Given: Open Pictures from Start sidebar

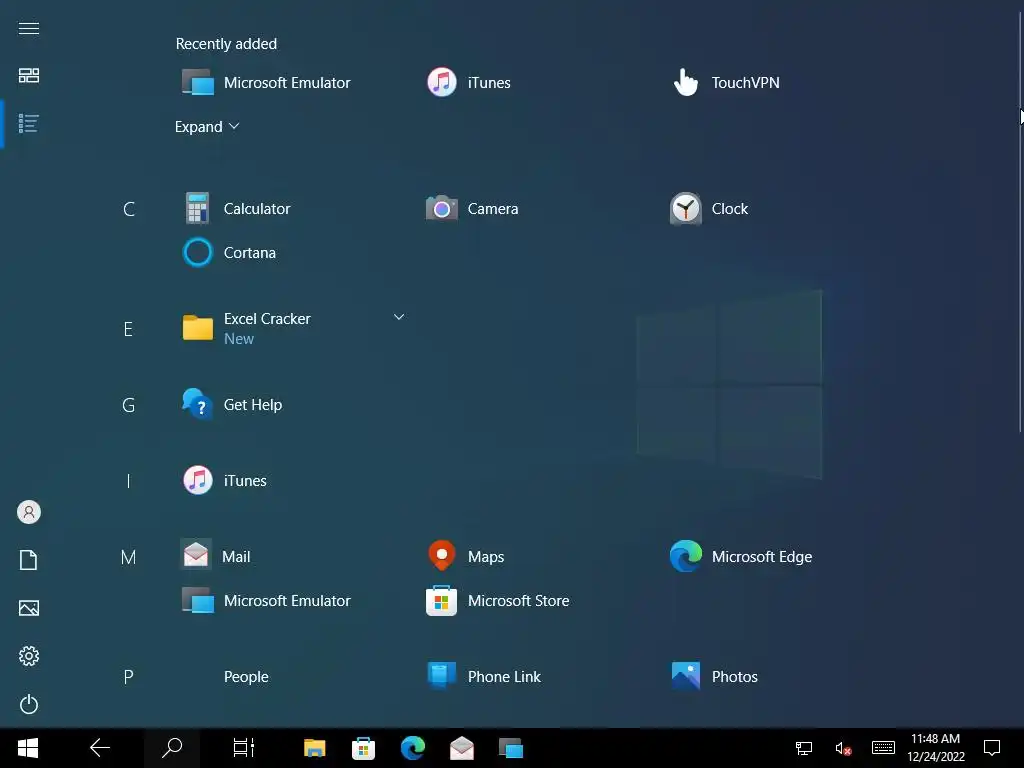Looking at the screenshot, I should (x=29, y=608).
